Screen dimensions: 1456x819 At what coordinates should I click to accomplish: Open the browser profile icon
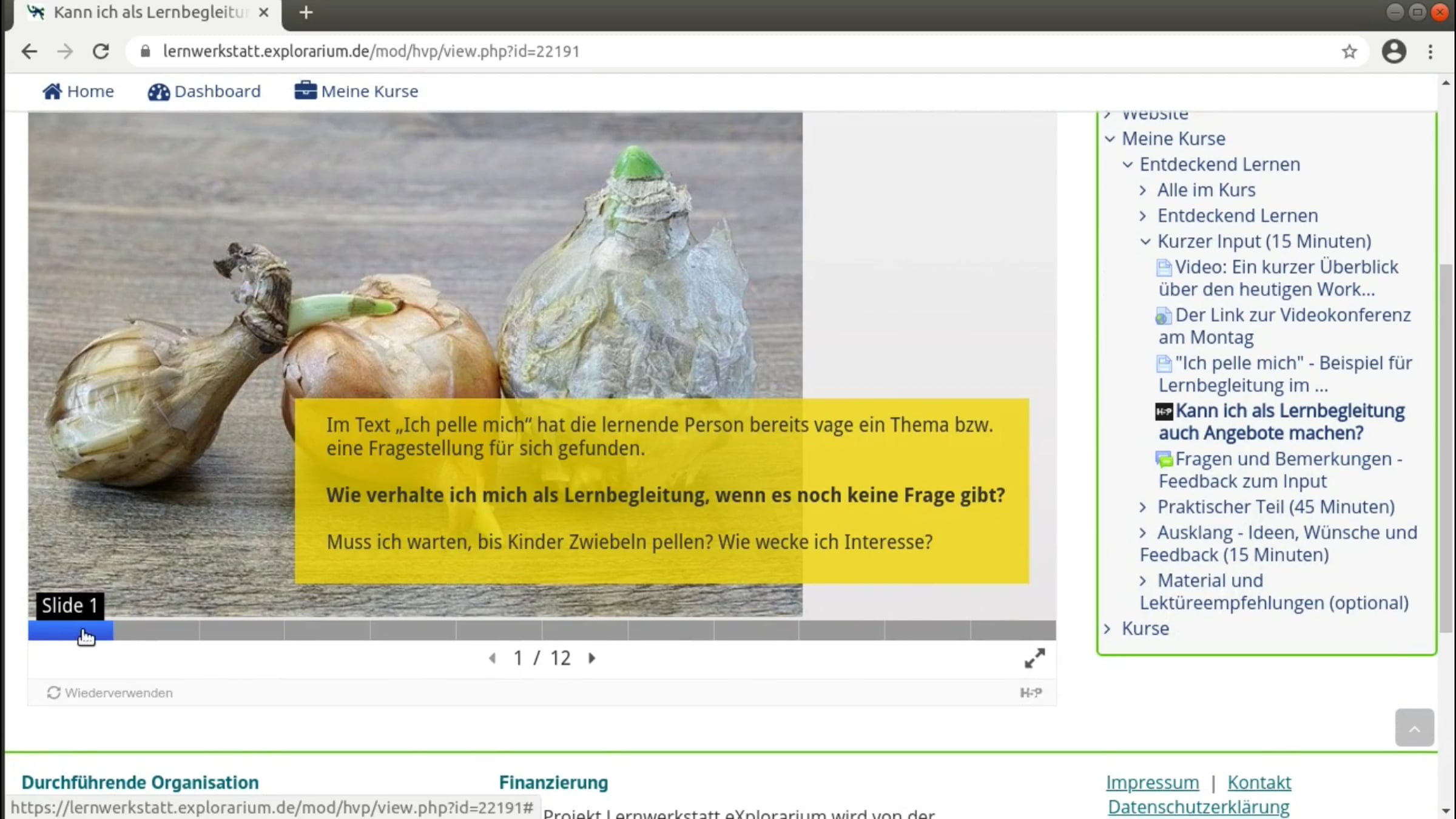coord(1394,52)
